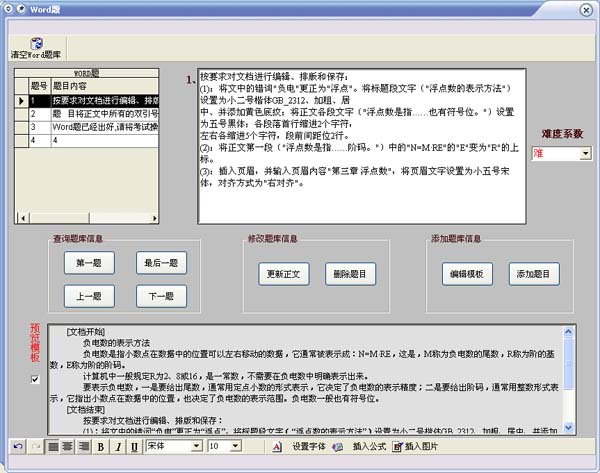Click the align right icon
Screen dimensions: 600x473
coord(83,446)
